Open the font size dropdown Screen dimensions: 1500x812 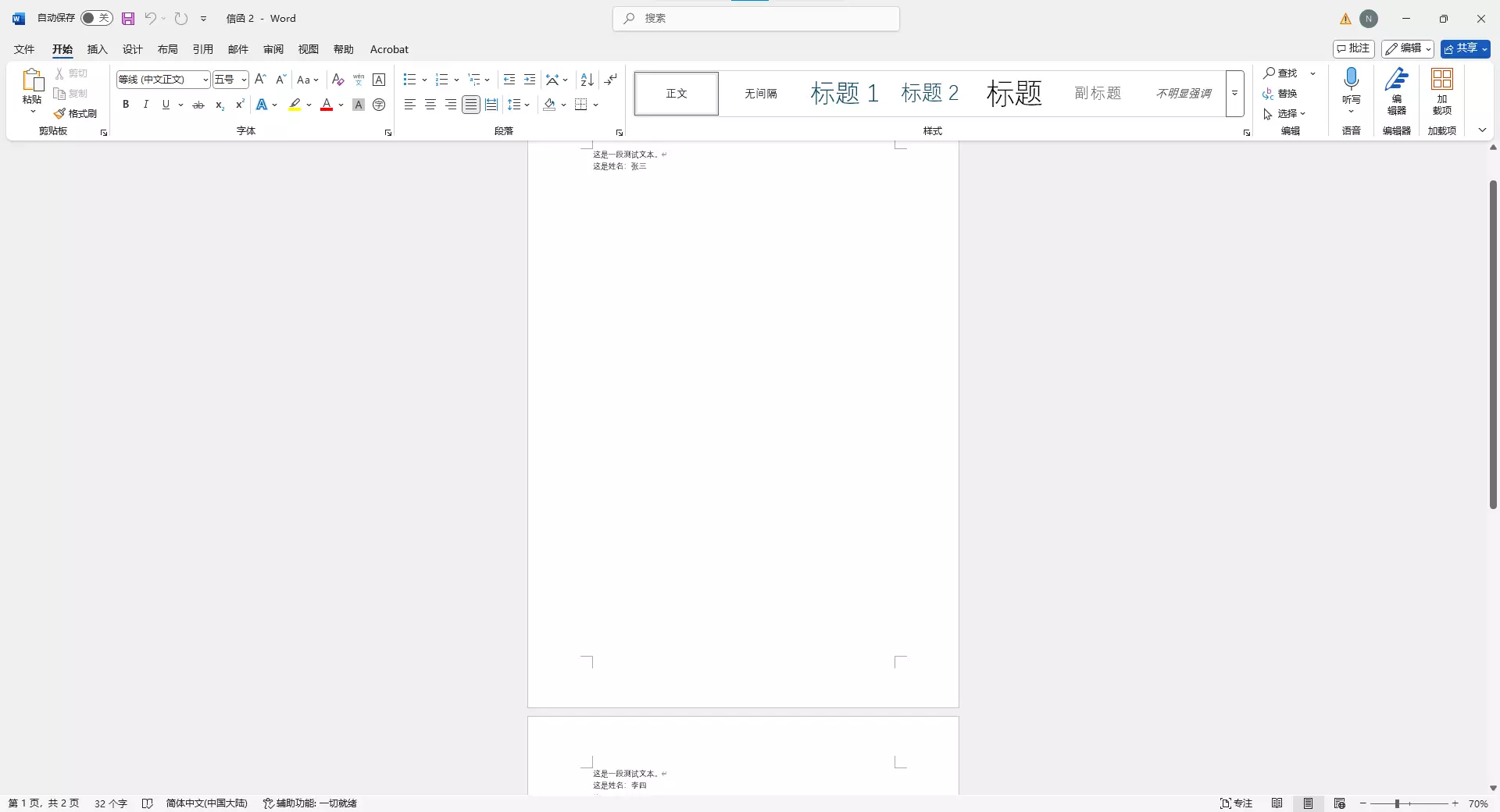pos(244,80)
